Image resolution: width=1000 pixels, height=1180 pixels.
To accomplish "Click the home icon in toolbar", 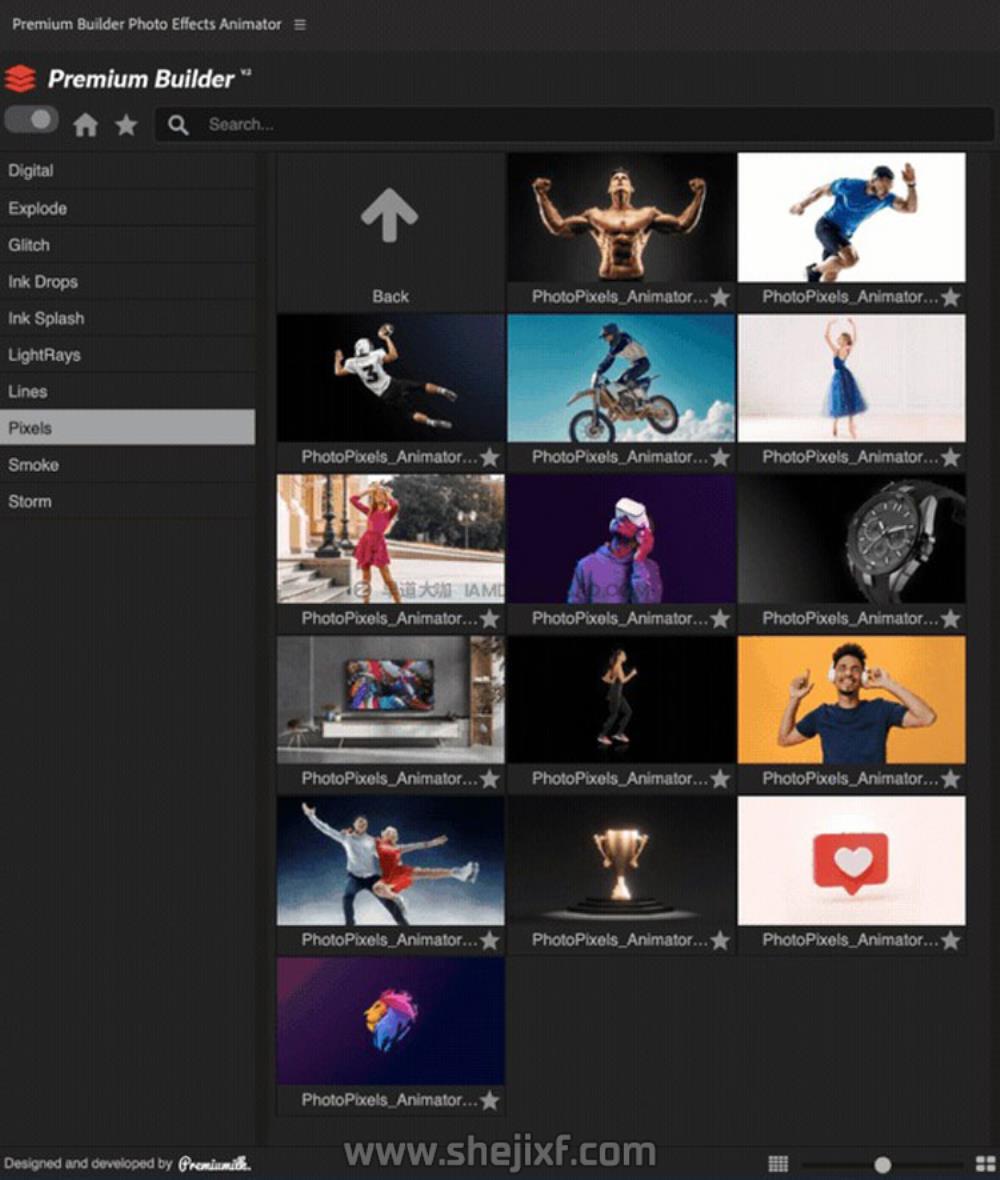I will [86, 125].
